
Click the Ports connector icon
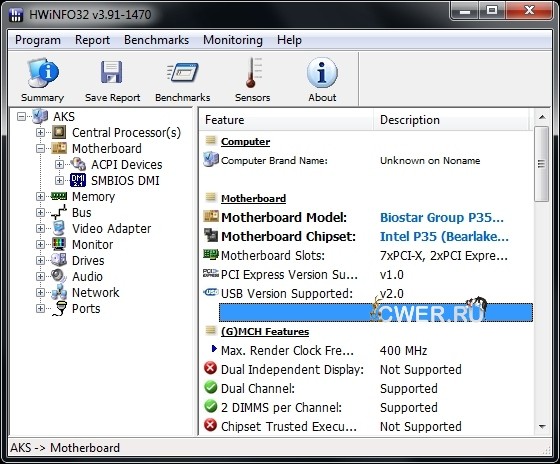[x=60, y=308]
